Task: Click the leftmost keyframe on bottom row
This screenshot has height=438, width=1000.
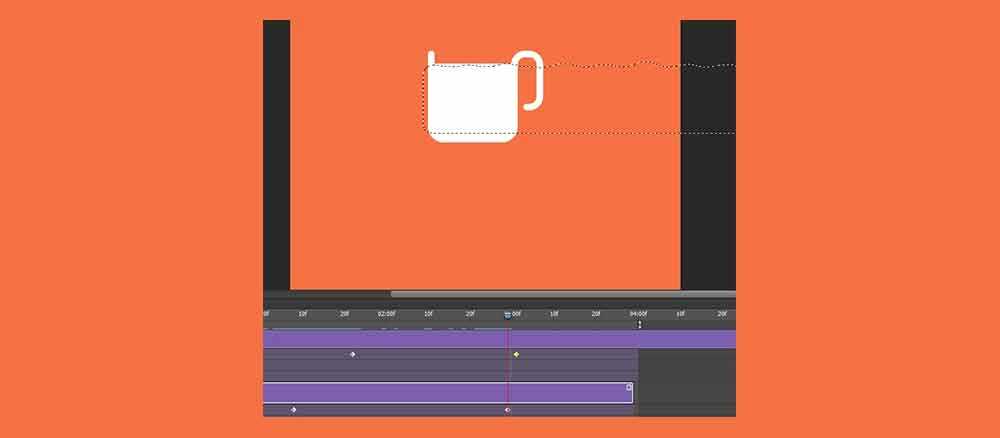Action: tap(293, 409)
